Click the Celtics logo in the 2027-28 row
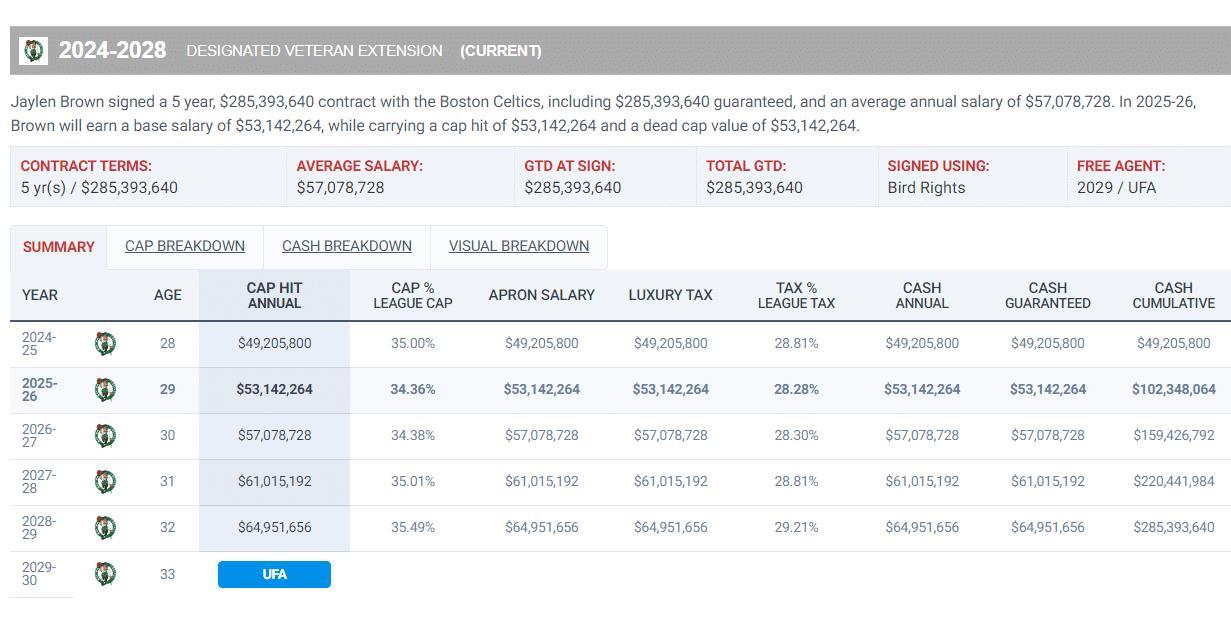Viewport: 1231px width, 623px height. (105, 481)
